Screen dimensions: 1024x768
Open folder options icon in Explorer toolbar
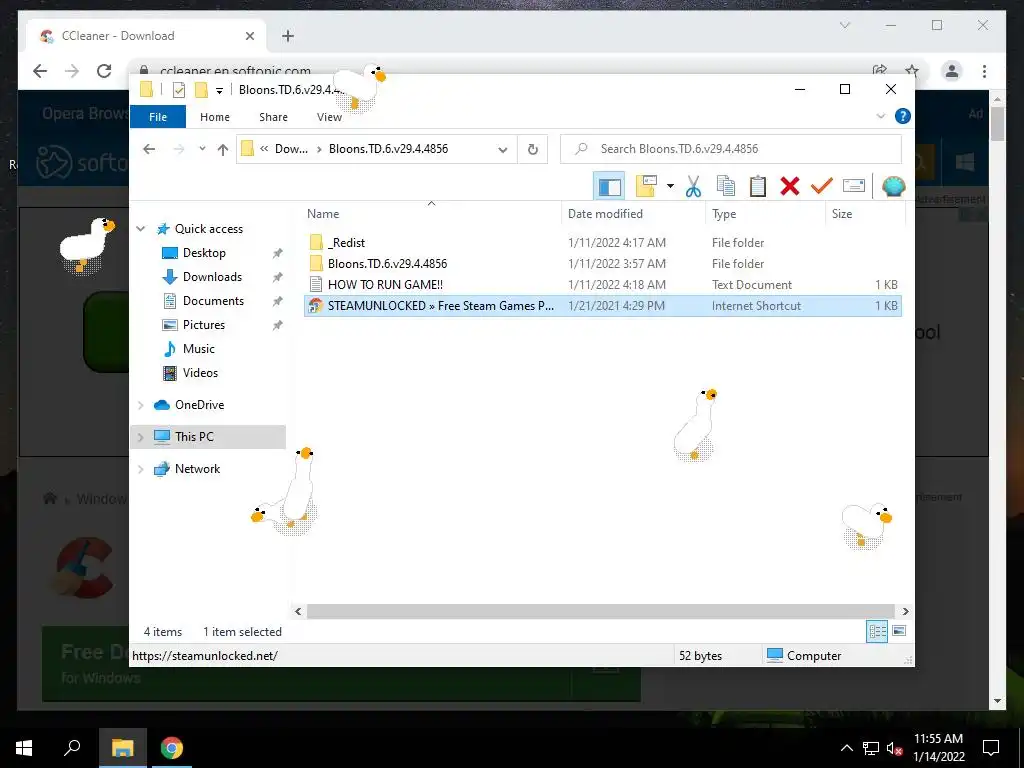coord(647,187)
